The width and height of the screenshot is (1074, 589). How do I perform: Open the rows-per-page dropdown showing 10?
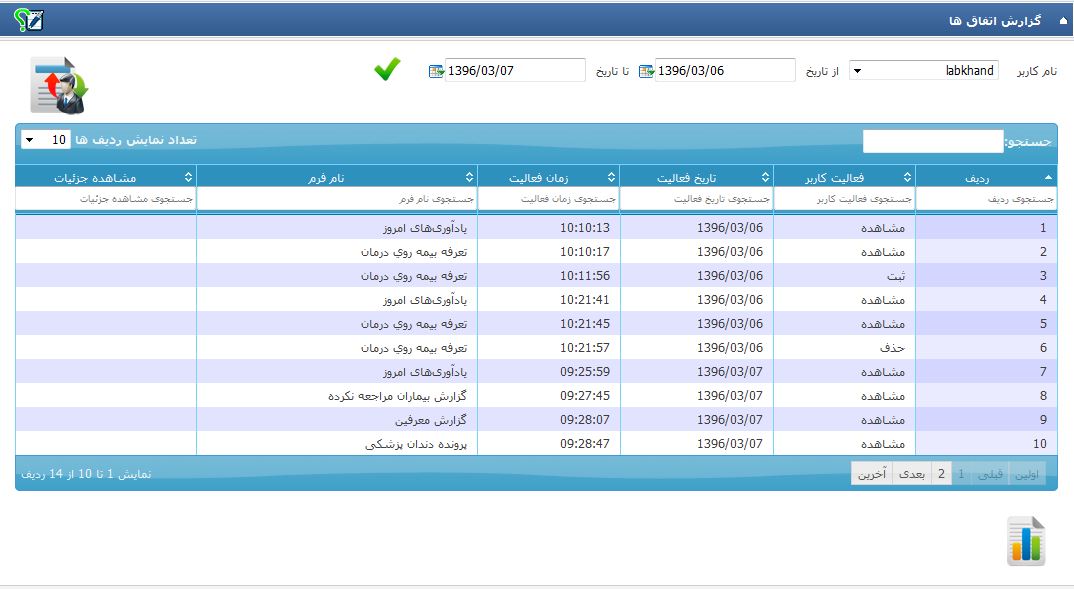pos(44,140)
